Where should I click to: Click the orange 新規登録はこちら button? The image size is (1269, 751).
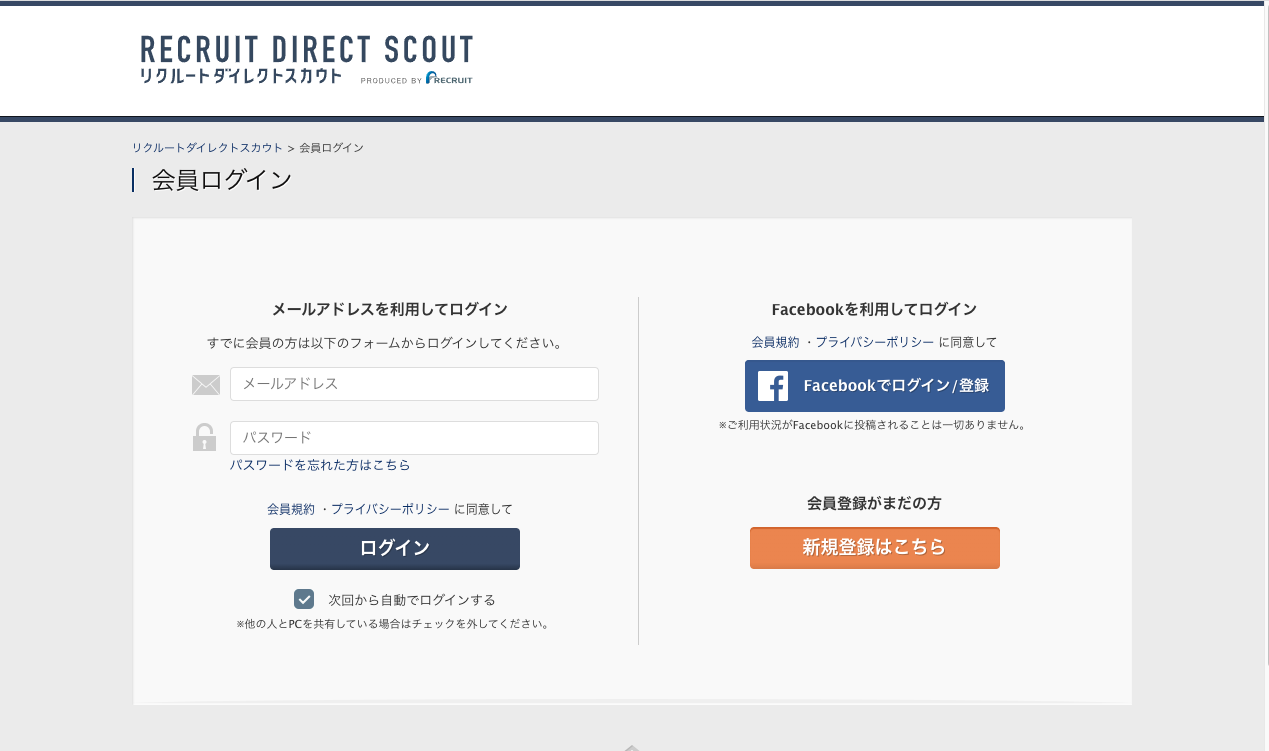tap(875, 547)
